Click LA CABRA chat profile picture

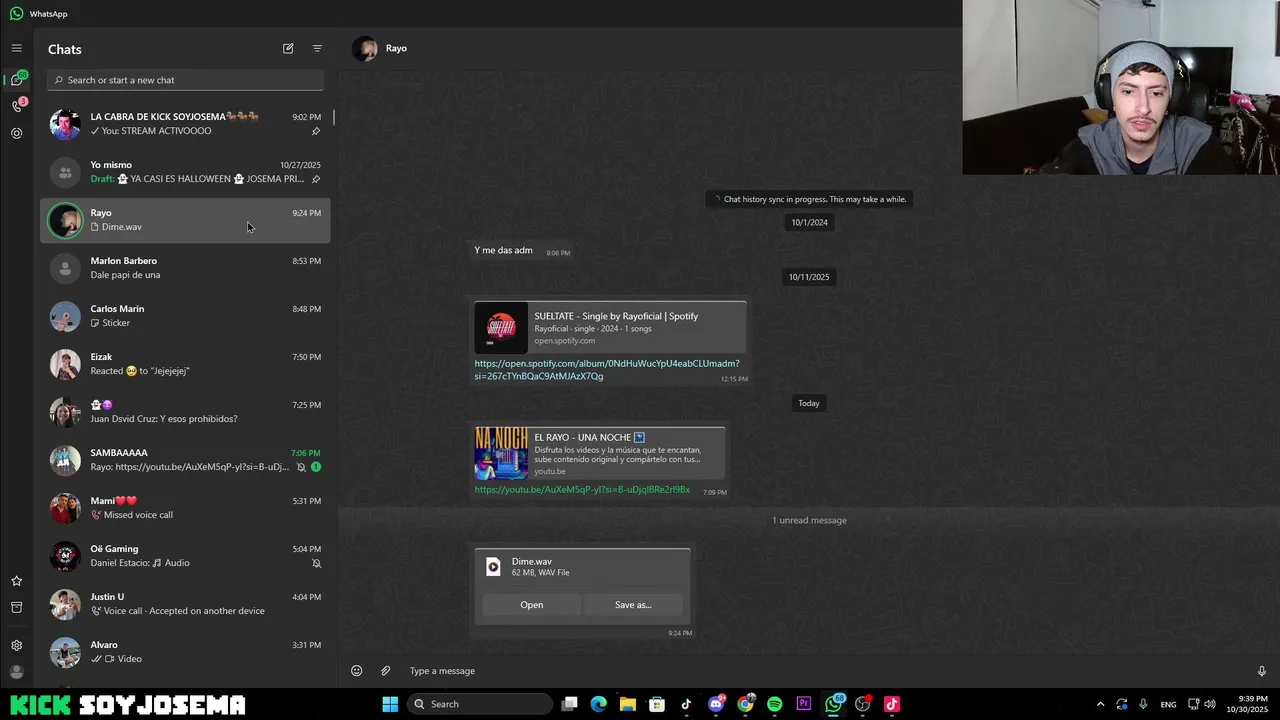pyautogui.click(x=65, y=124)
